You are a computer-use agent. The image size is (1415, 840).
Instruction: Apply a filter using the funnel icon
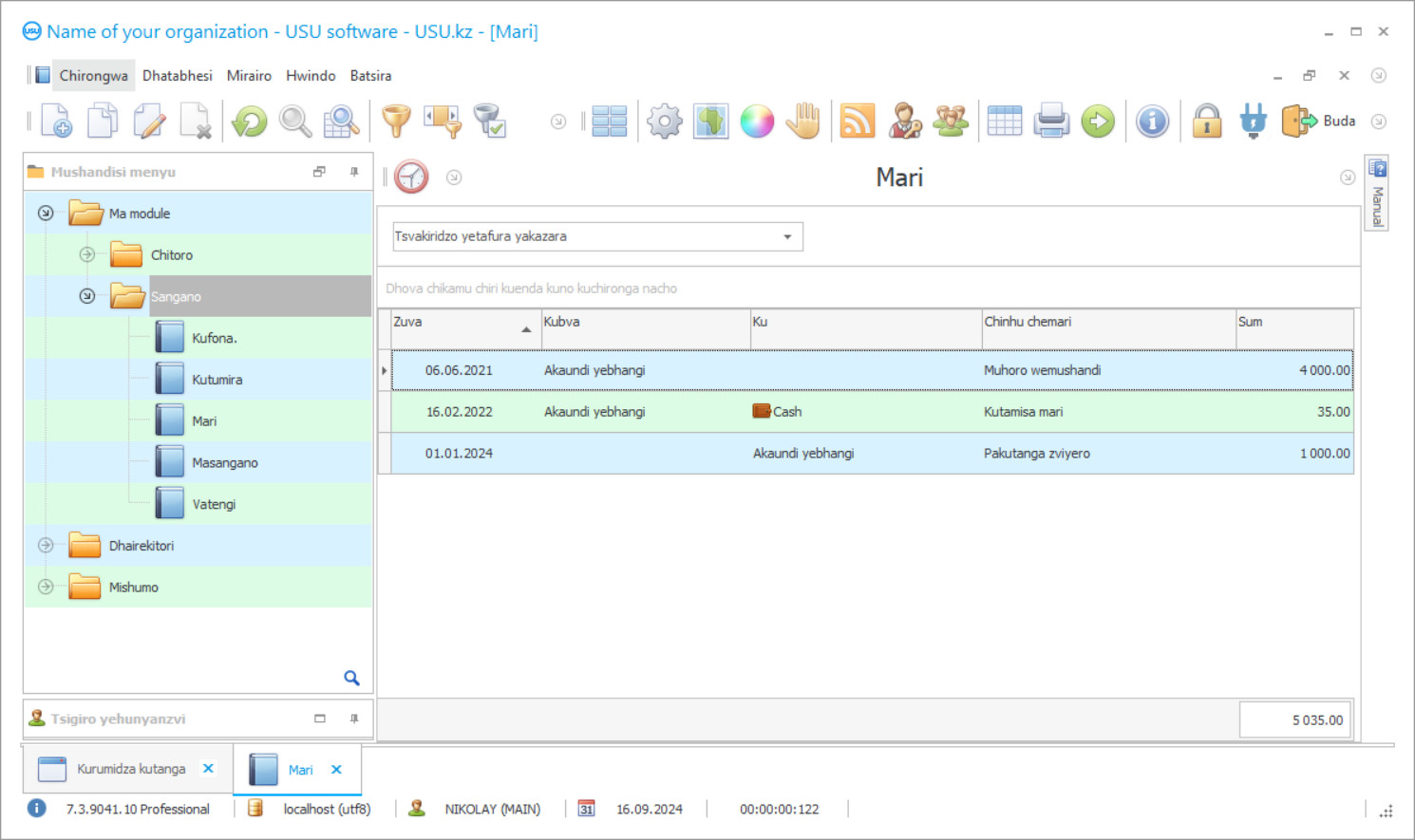[x=395, y=121]
